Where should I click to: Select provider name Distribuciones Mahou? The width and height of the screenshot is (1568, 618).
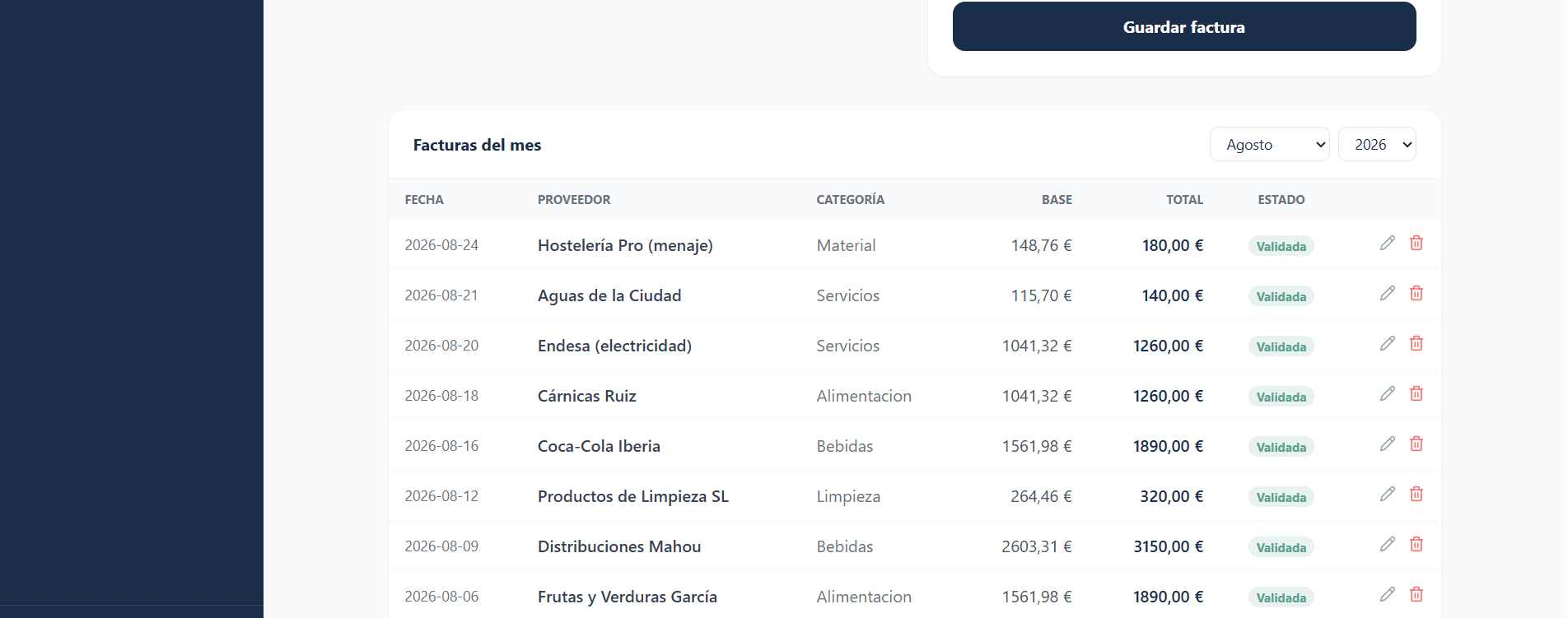pos(619,546)
